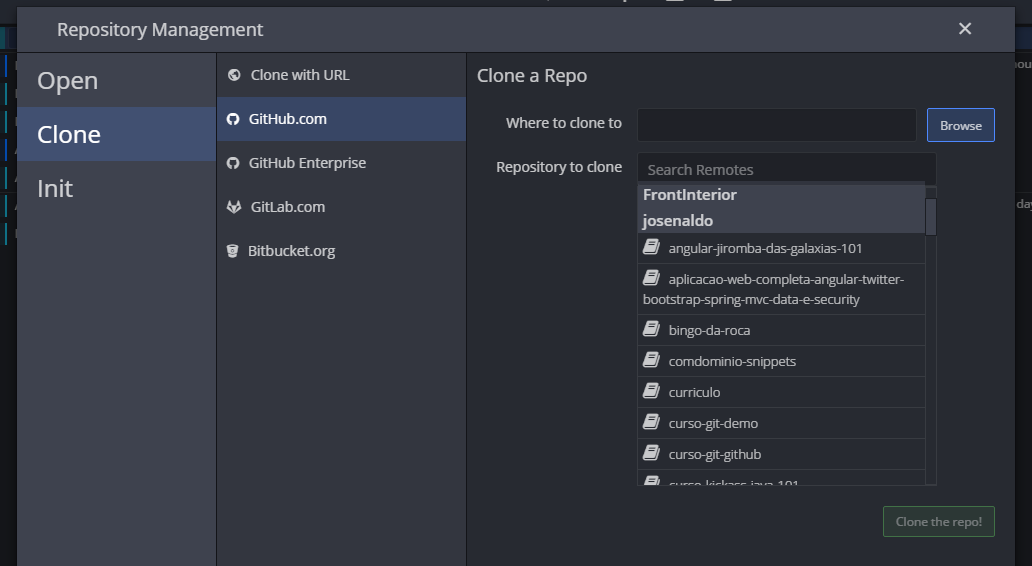Screen dimensions: 1032x566
Task: Switch to the Init tab
Action: [116, 188]
